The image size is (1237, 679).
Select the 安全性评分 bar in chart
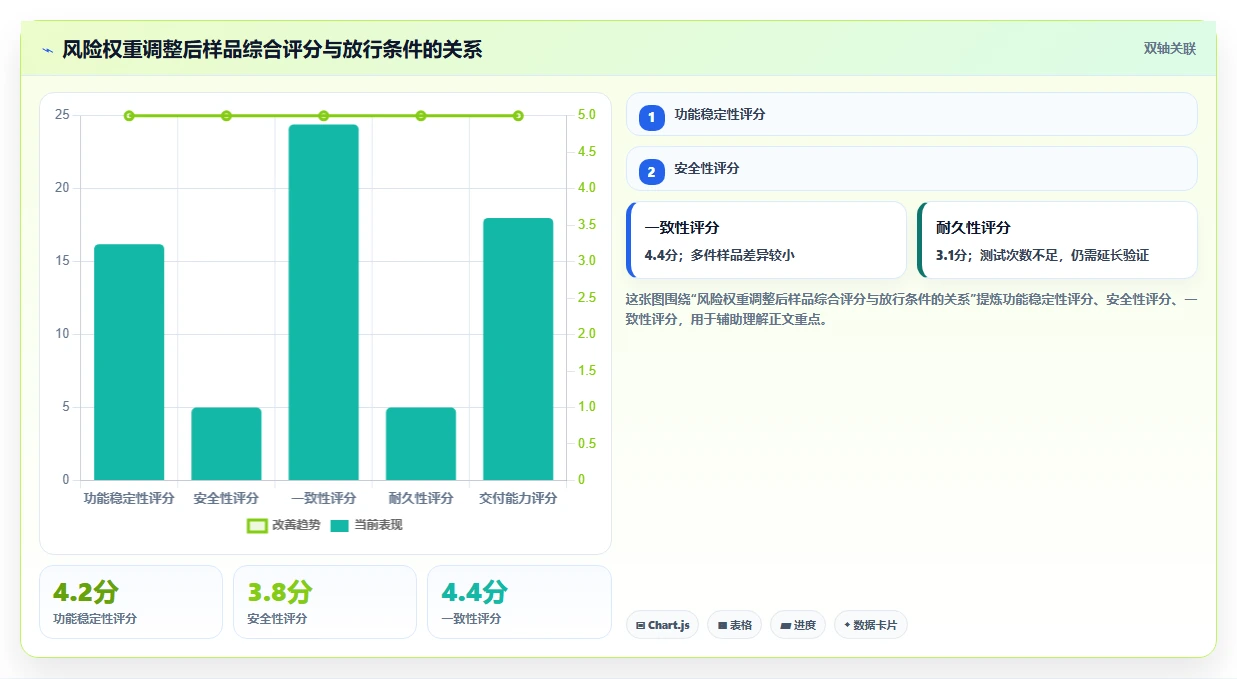coord(226,444)
